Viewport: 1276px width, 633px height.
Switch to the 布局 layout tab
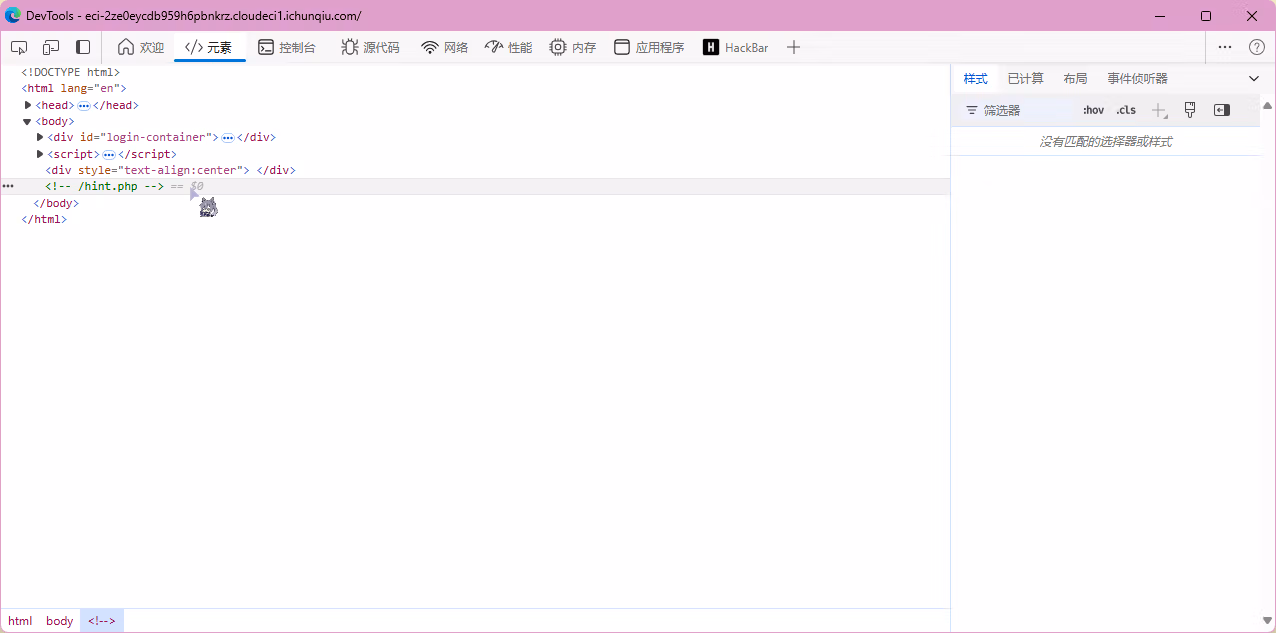[x=1075, y=79]
